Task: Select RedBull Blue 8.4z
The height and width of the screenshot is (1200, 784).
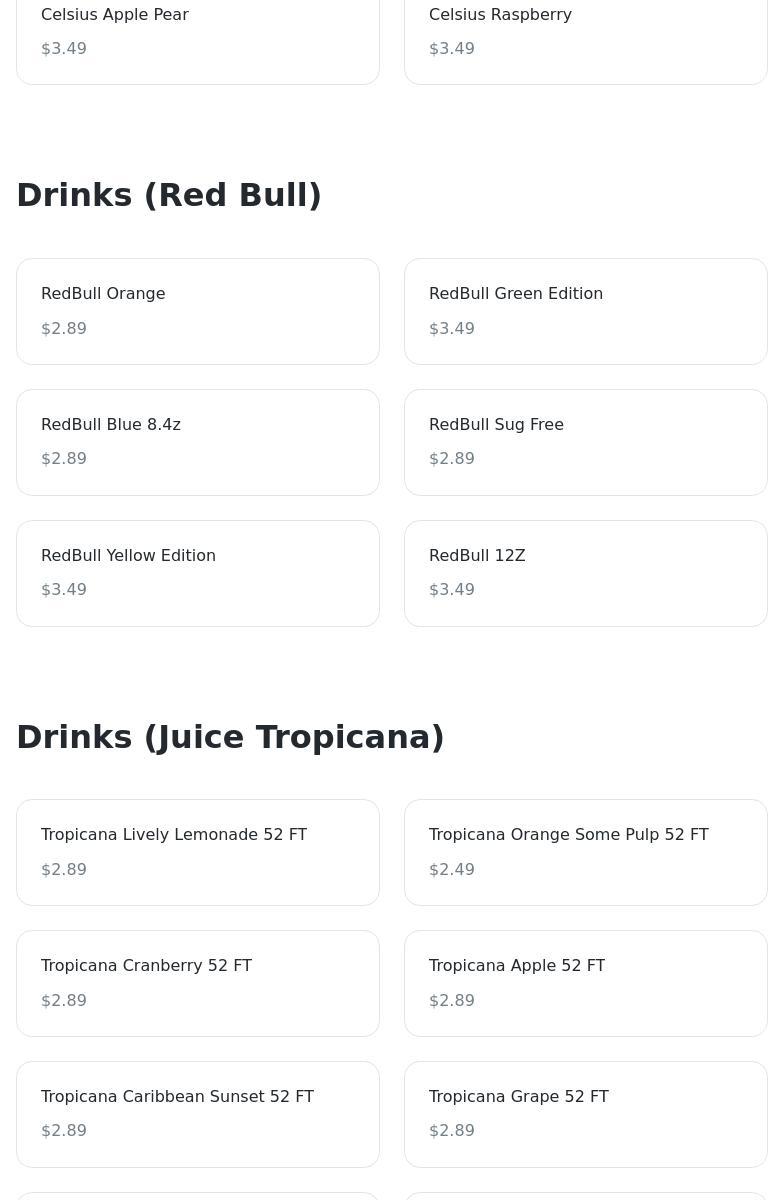Action: [x=197, y=442]
